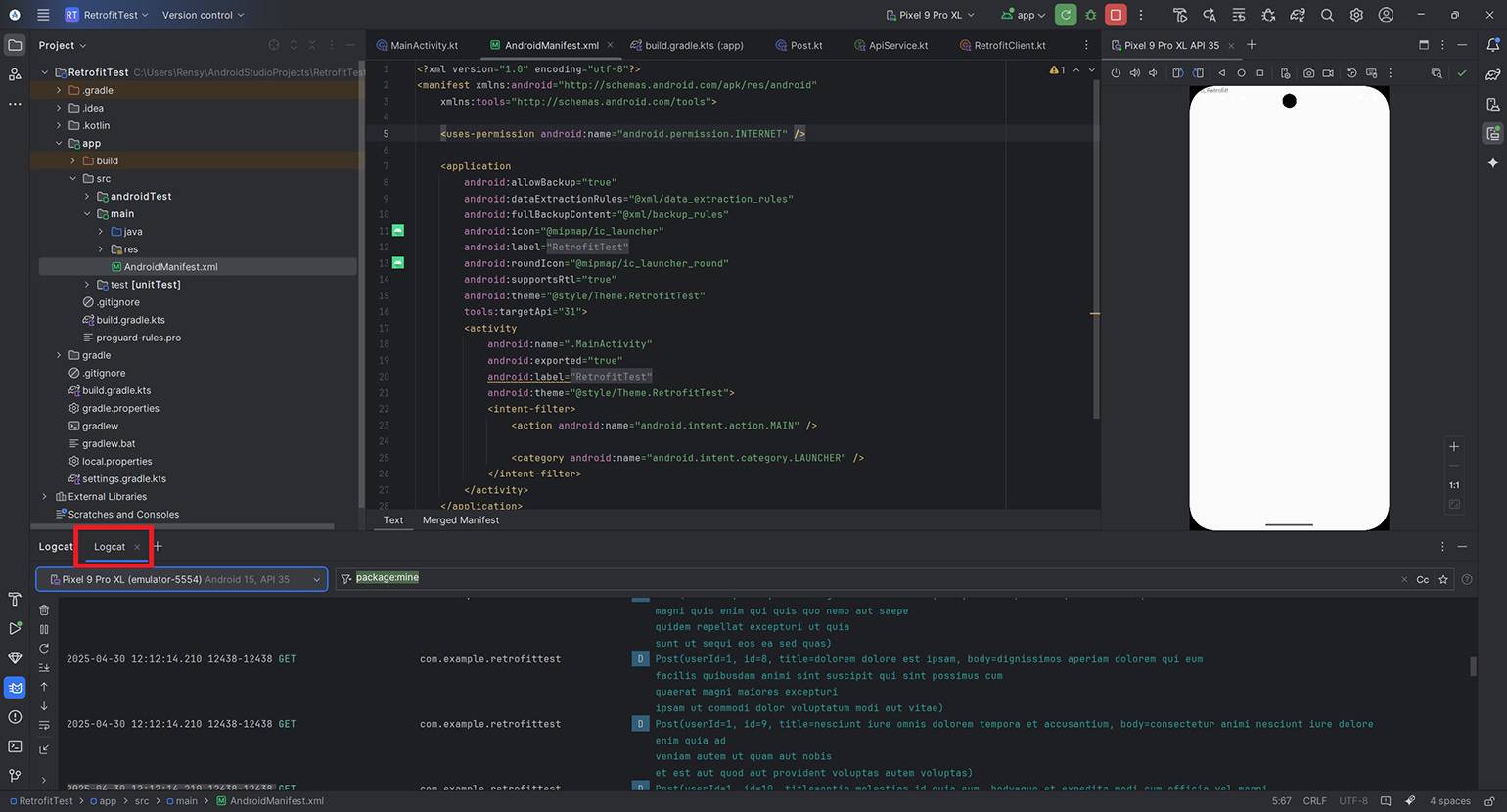Click the '4 spaces' indent indicator
This screenshot has width=1507, height=812.
coord(1449,801)
